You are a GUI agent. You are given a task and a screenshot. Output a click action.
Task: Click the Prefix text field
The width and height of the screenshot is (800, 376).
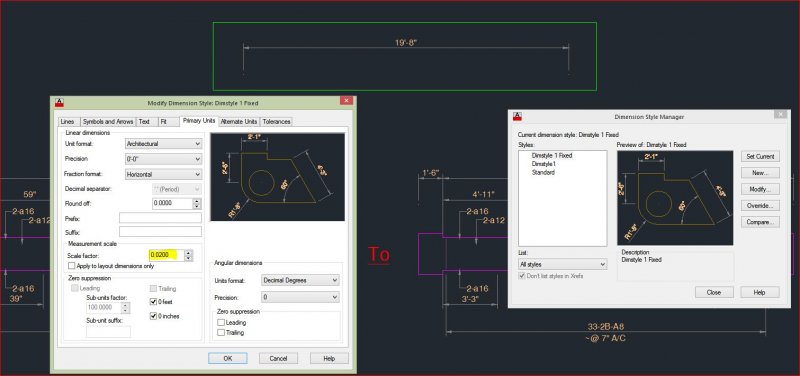tap(160, 218)
